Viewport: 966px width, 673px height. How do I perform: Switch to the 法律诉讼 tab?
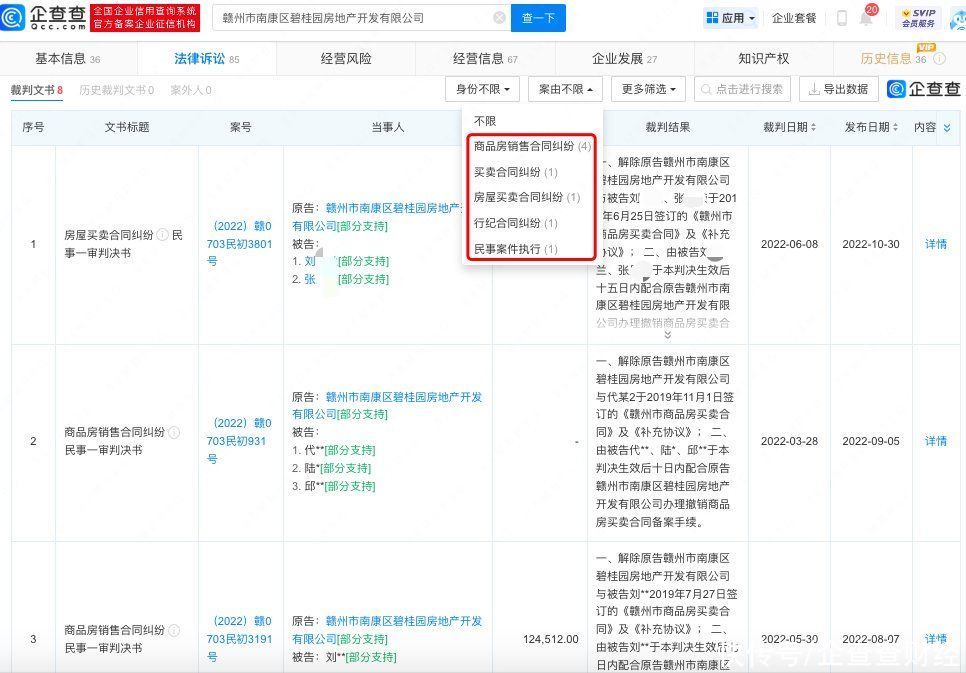[x=206, y=59]
